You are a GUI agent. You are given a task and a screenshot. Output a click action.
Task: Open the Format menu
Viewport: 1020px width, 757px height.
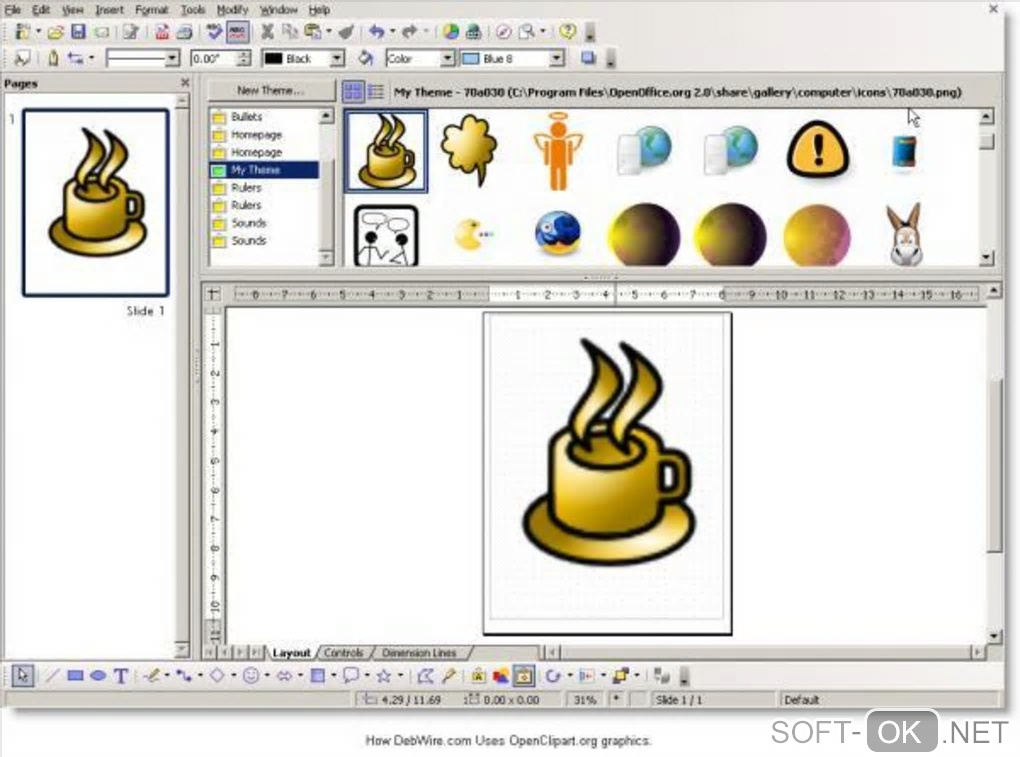[152, 10]
